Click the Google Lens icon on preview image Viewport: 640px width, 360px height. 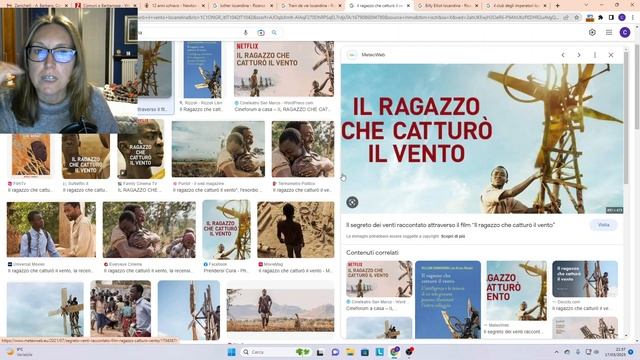point(352,202)
